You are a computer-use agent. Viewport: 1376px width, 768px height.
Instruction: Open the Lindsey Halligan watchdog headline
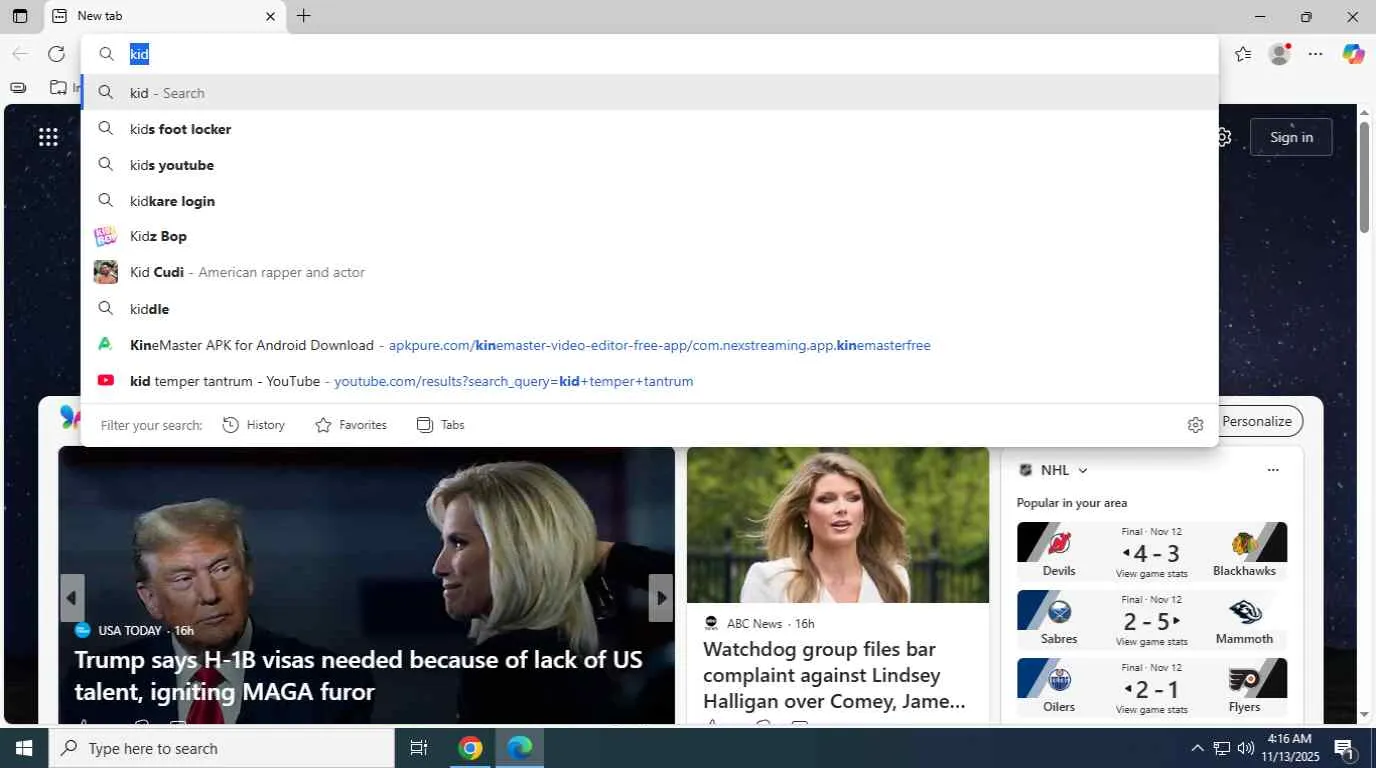[835, 675]
